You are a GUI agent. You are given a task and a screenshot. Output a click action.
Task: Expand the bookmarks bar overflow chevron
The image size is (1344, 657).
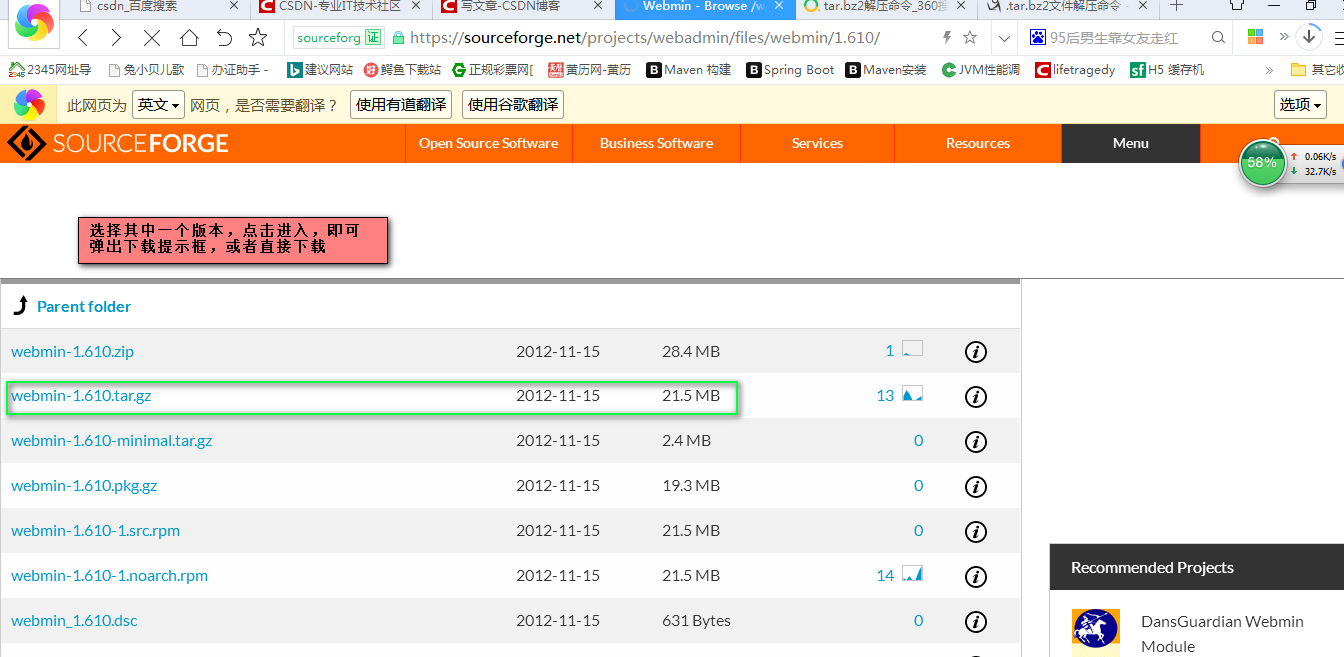(1270, 70)
